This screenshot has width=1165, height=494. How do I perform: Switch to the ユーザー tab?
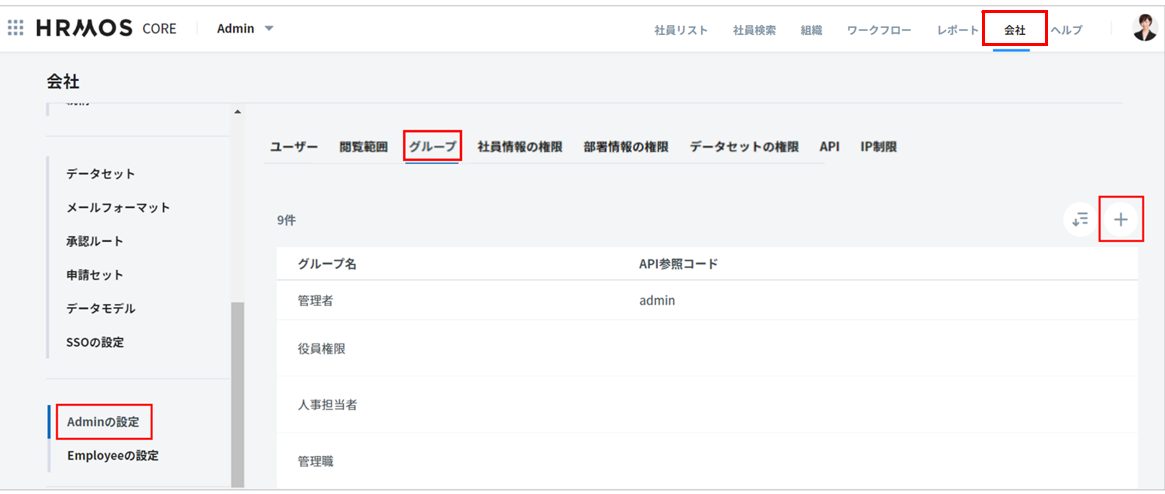294,147
